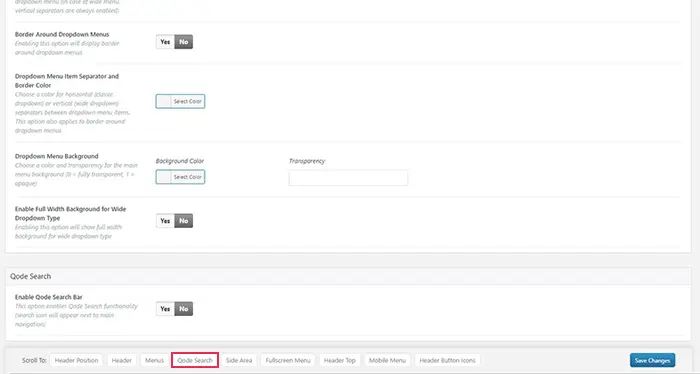Set Border Around Dropdown Menus to No
This screenshot has width=700, height=374.
click(183, 42)
